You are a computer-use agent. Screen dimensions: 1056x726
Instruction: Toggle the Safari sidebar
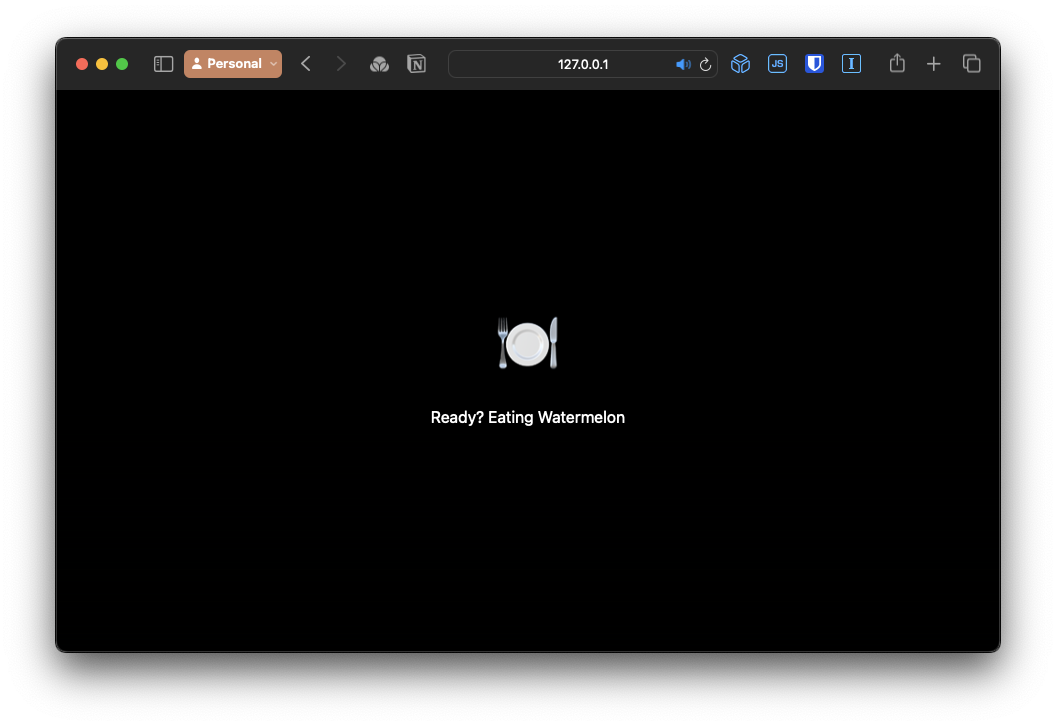click(164, 64)
